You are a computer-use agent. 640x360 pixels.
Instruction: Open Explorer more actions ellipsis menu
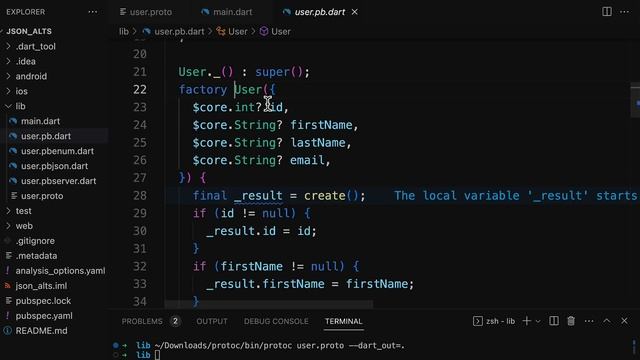(93, 12)
